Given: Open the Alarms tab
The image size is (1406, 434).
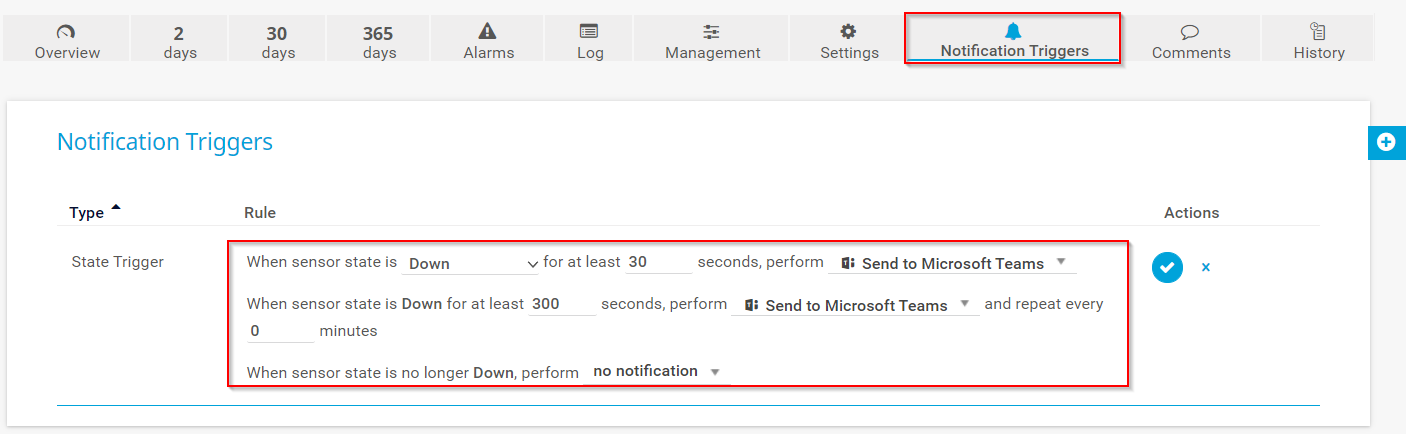Looking at the screenshot, I should tap(489, 42).
